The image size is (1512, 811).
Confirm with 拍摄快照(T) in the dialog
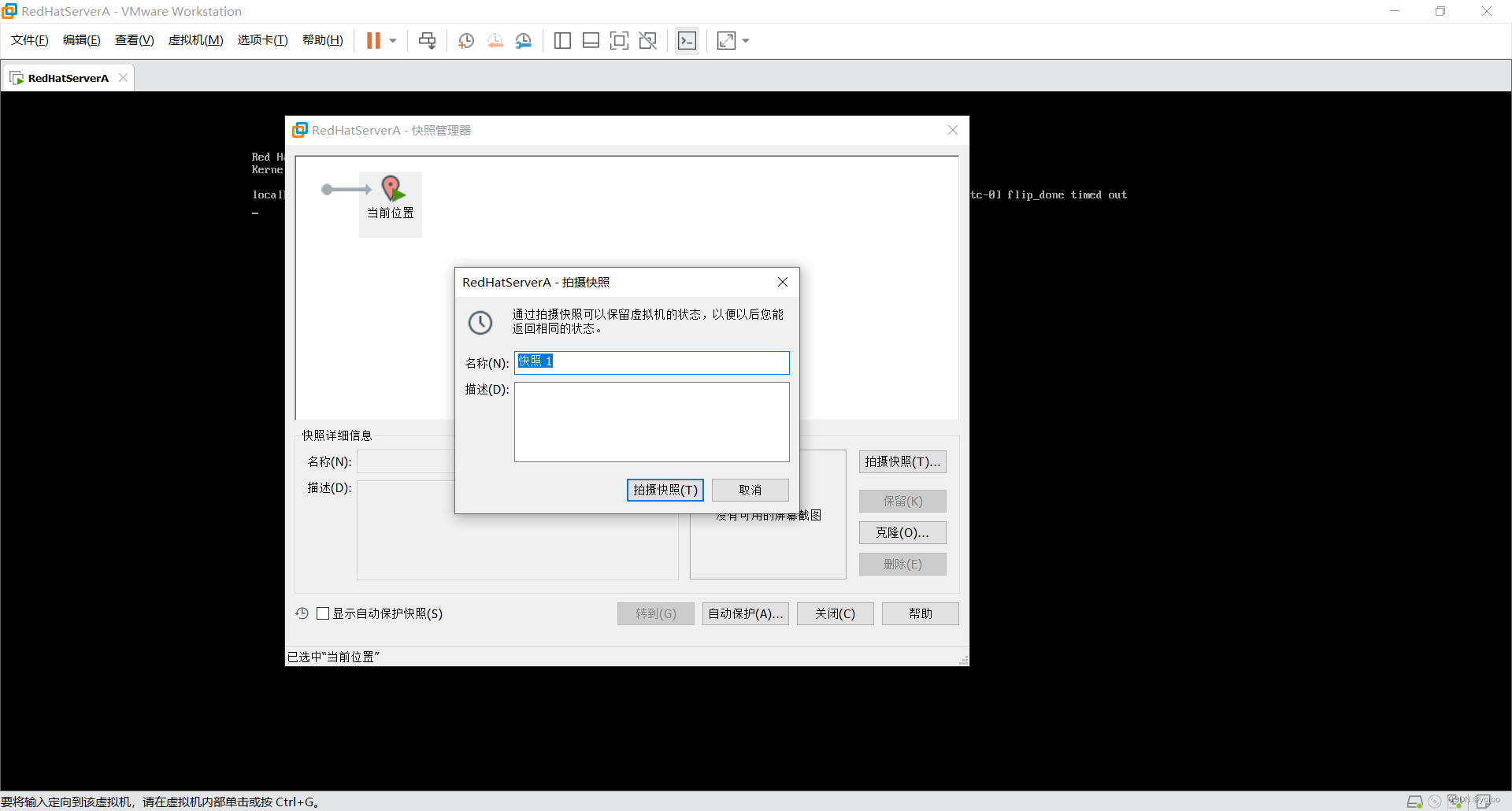[x=665, y=490]
